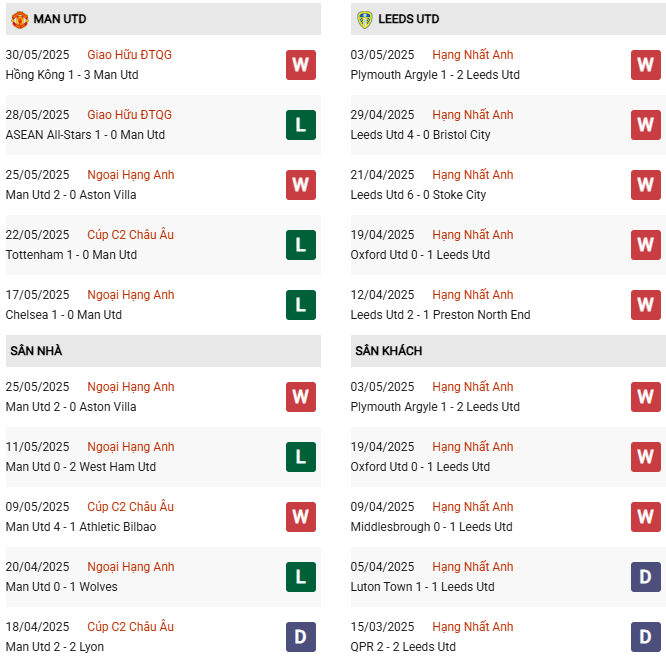Open Ngoại Hạng Anh link dated 17/05/2025
This screenshot has height=662, width=666.
[x=130, y=295]
